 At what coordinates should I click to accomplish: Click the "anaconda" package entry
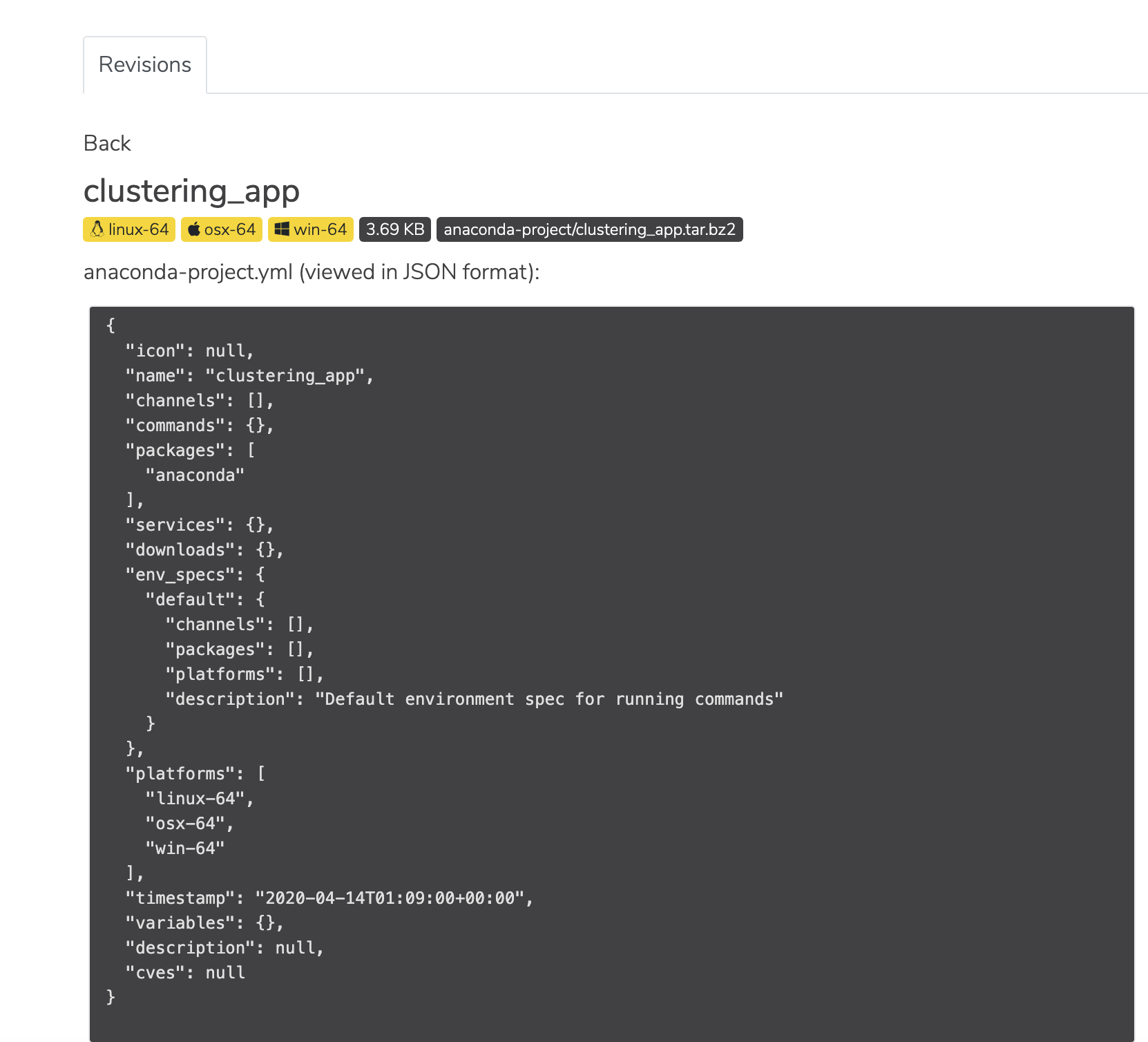pos(195,475)
